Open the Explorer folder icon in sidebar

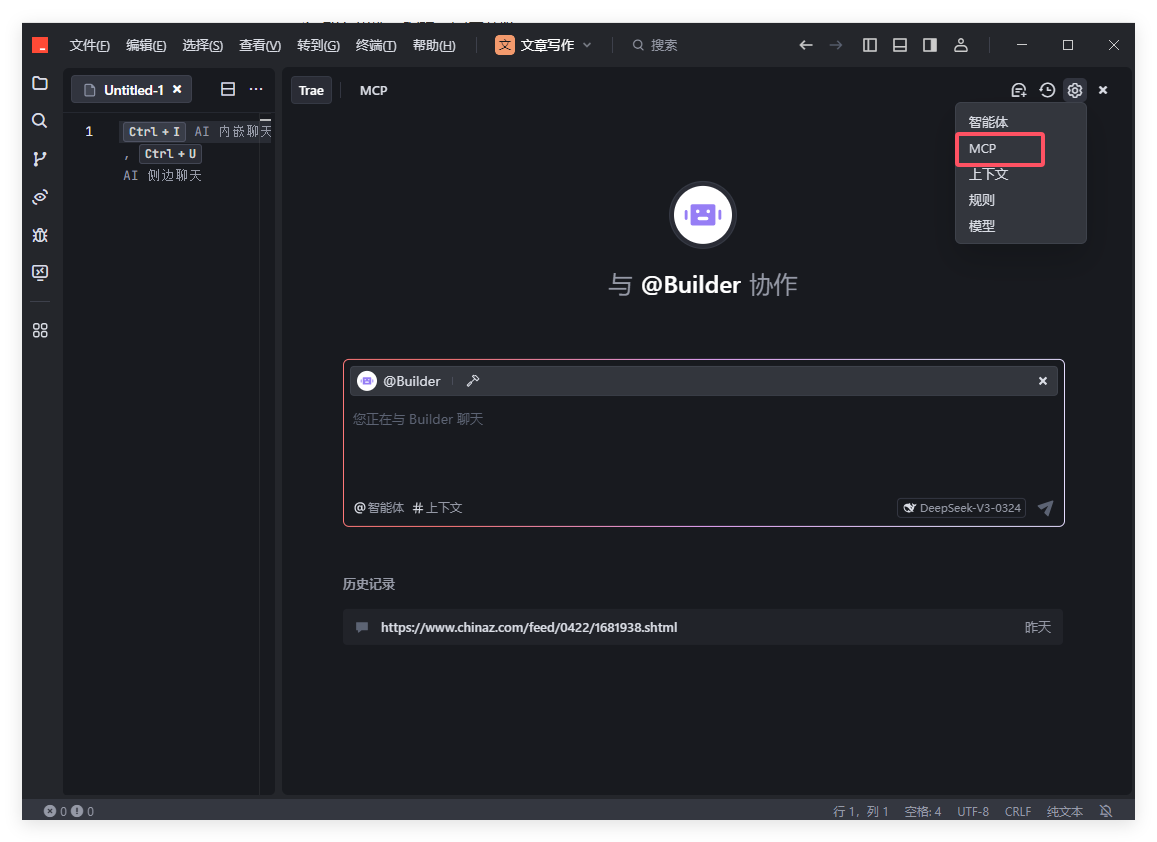coord(40,83)
